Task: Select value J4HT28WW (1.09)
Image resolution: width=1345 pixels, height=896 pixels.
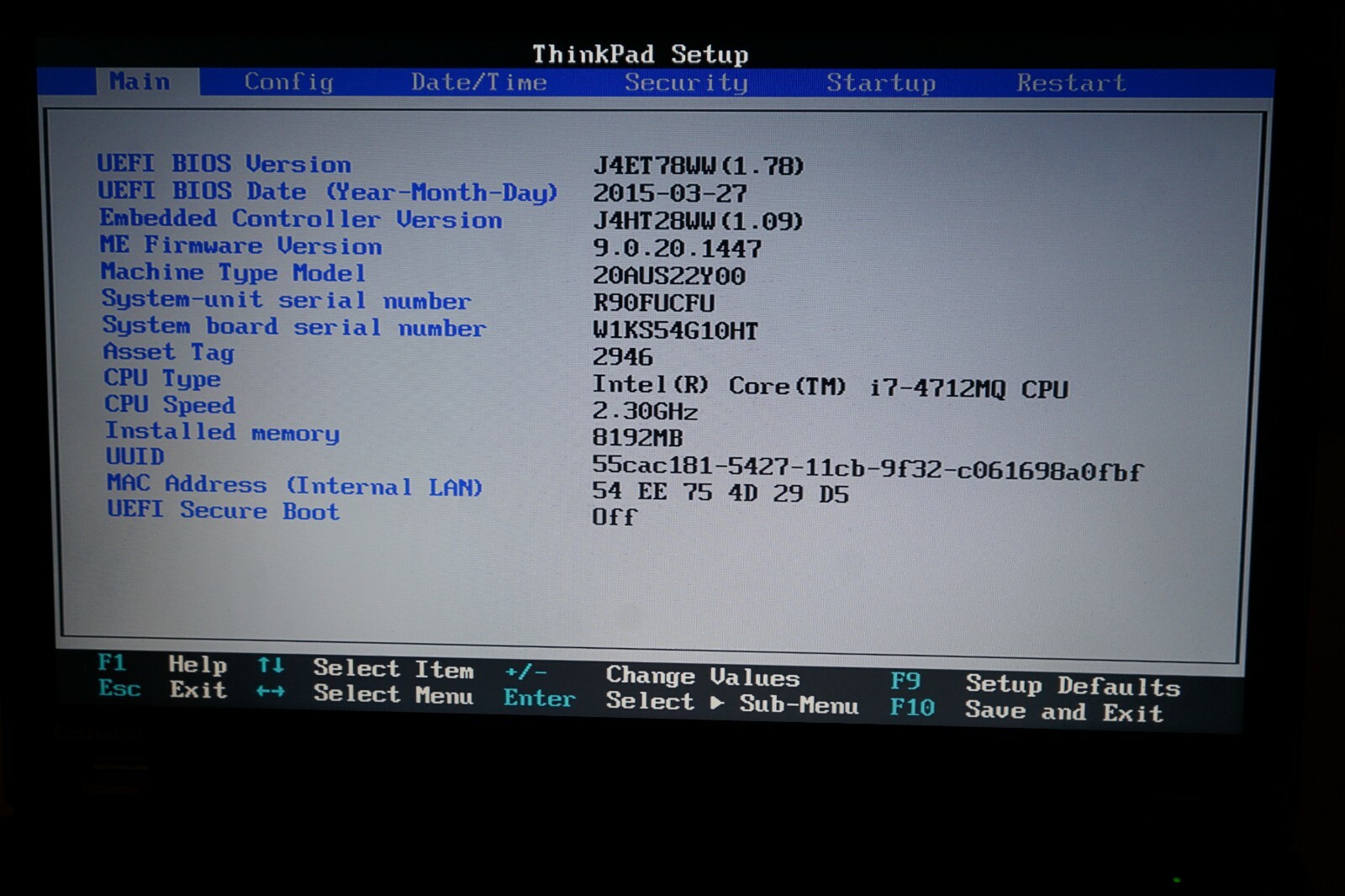Action: 699,221
